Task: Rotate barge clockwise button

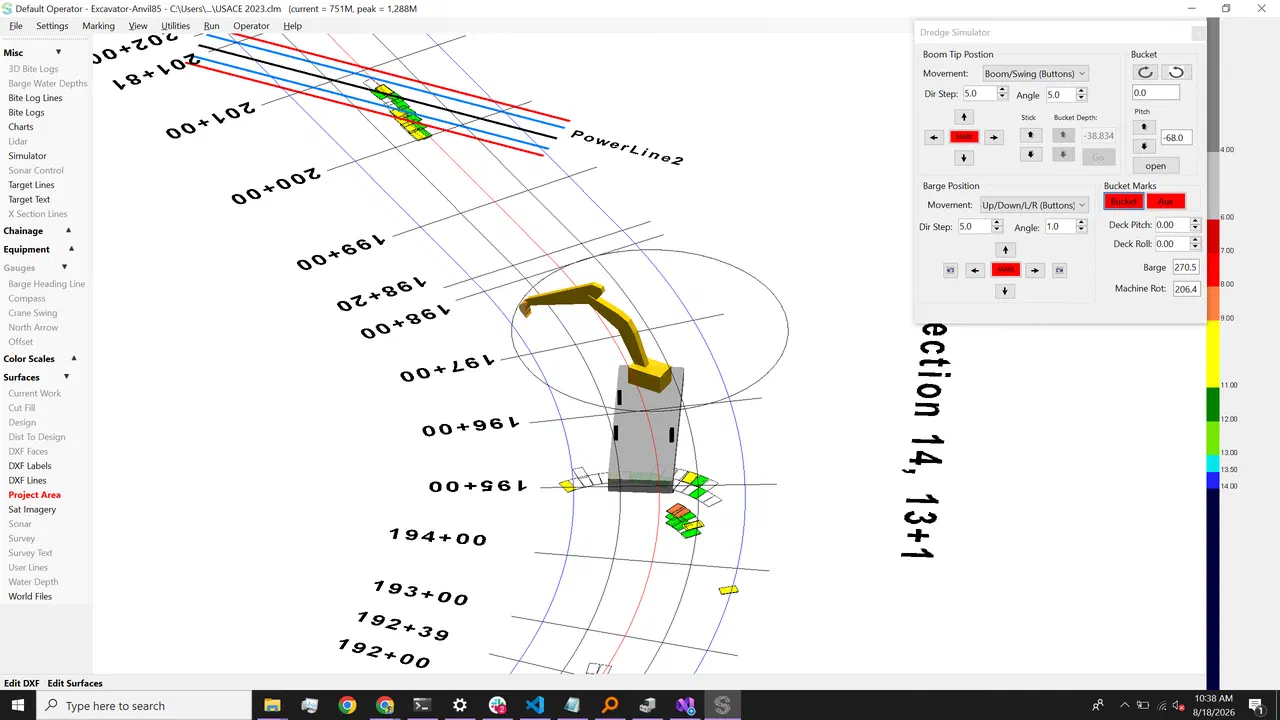Action: 1059,270
